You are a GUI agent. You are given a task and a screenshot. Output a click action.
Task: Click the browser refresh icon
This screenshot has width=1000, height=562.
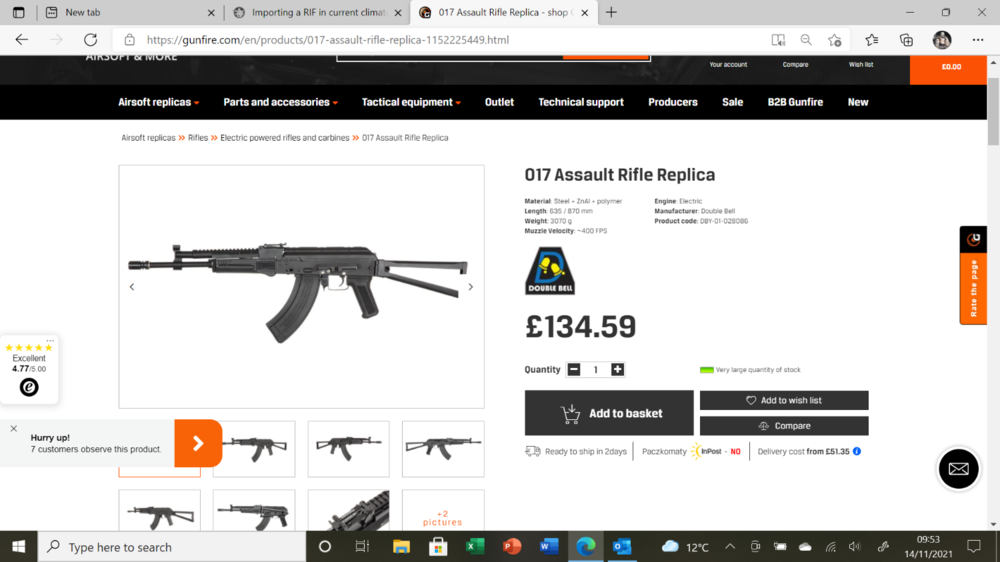[x=91, y=40]
